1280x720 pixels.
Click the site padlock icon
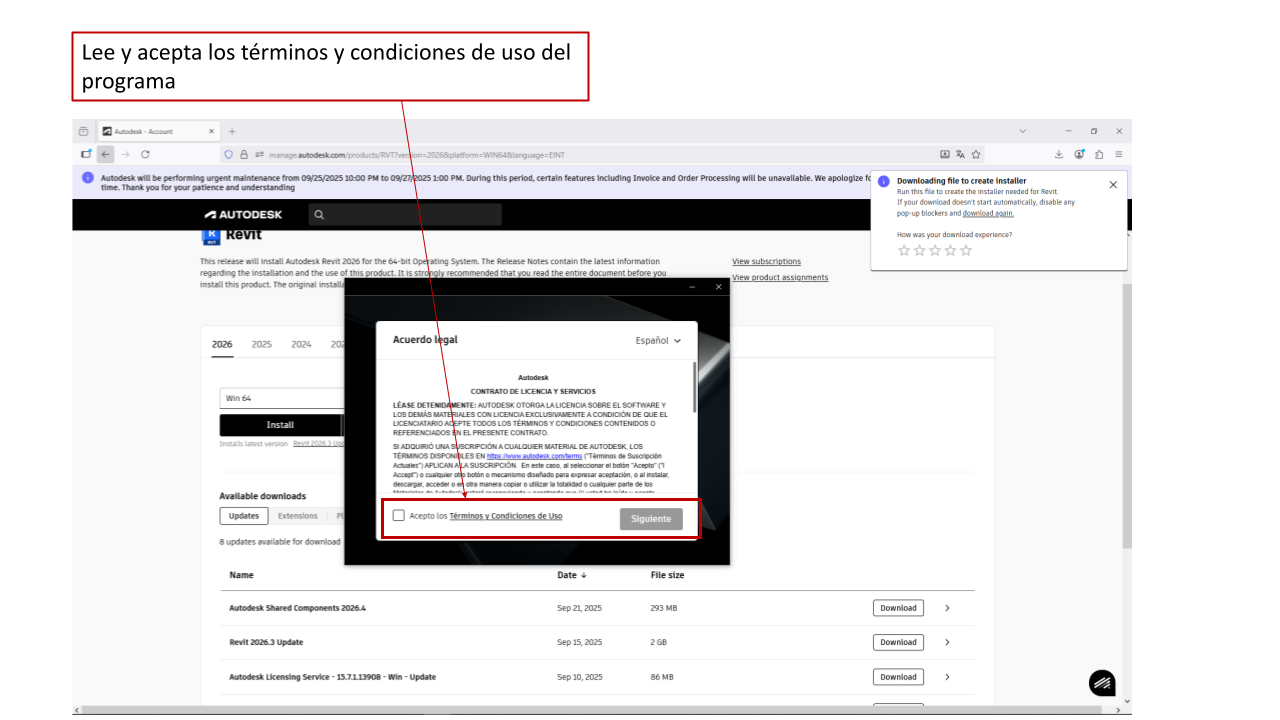tap(243, 154)
